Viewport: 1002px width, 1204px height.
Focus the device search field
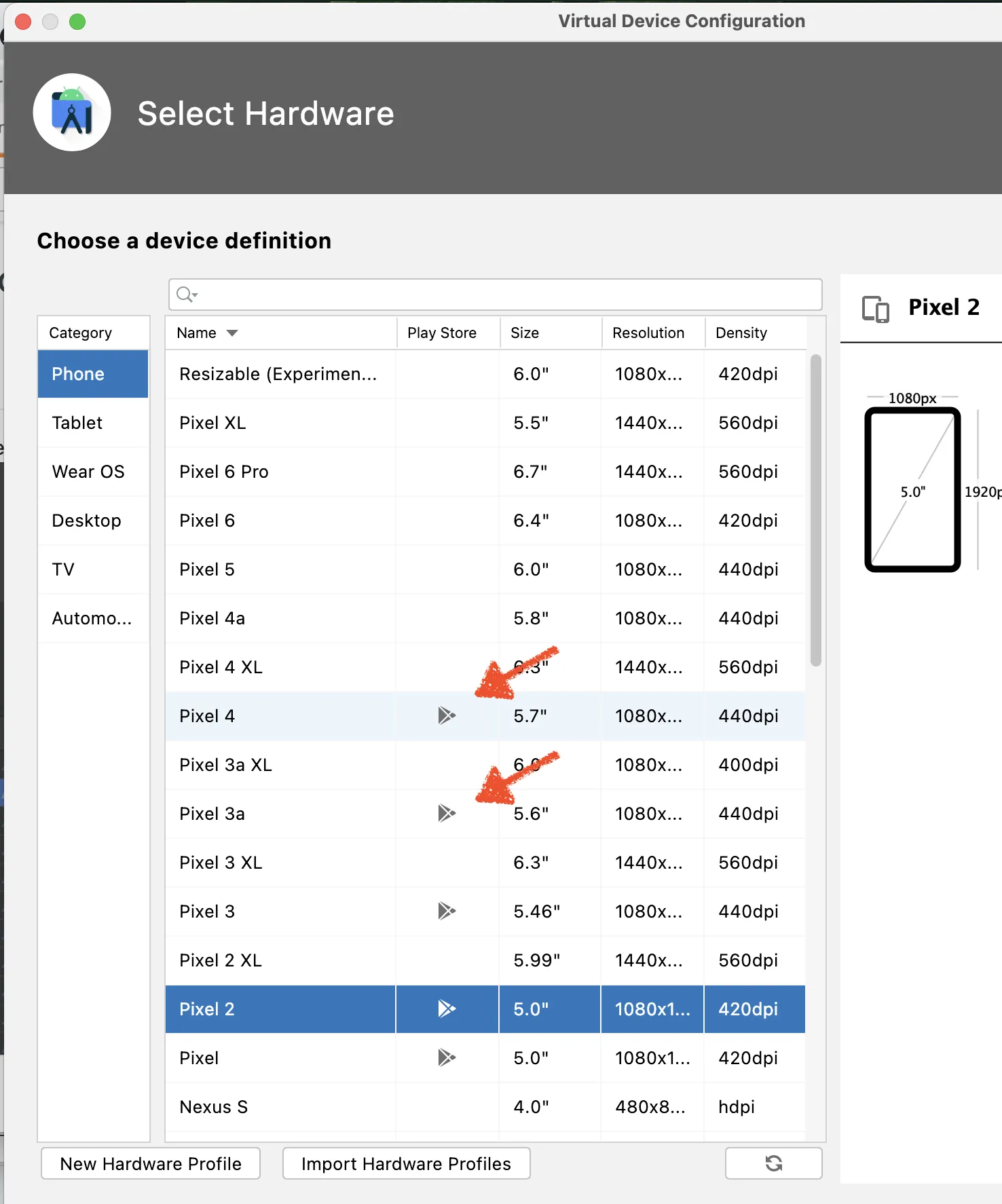[496, 295]
